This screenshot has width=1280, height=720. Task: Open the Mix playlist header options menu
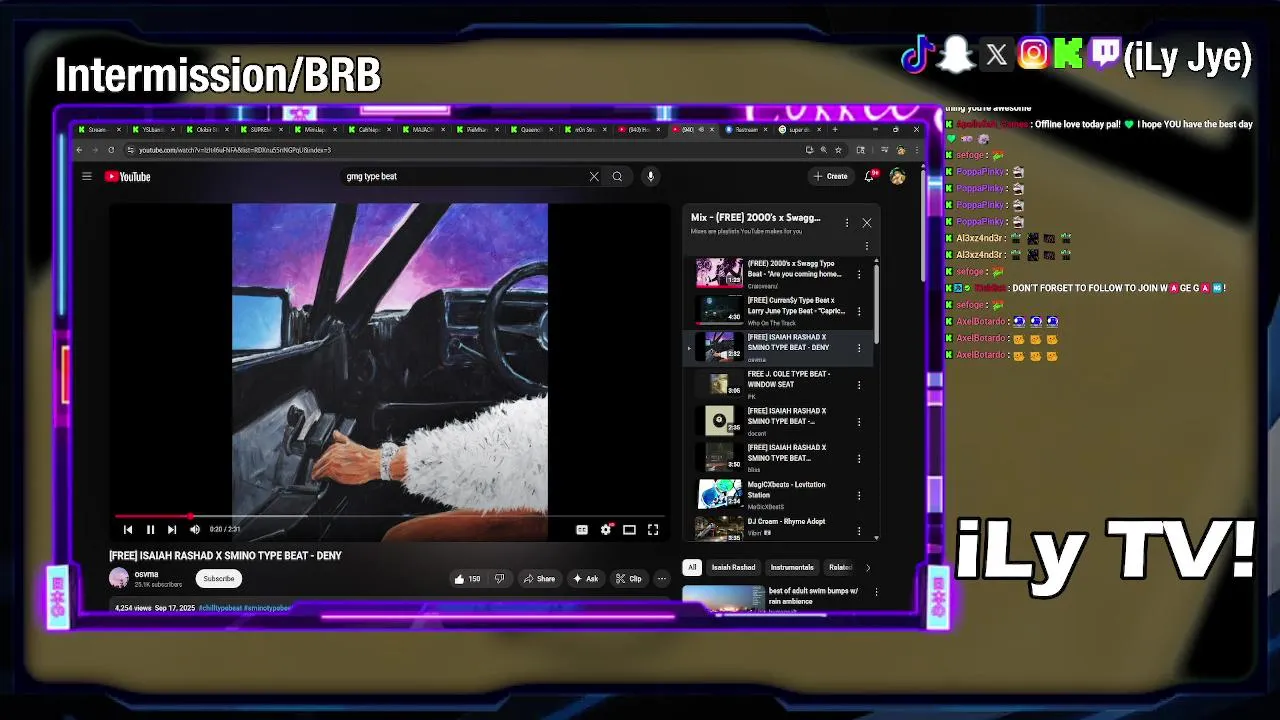[847, 223]
